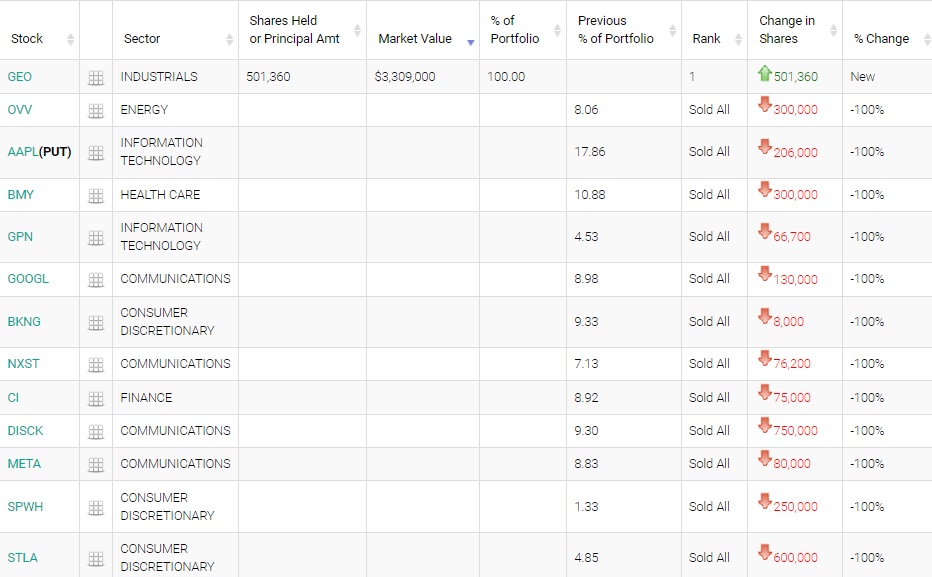The height and width of the screenshot is (577, 932).
Task: Sort by Market Value column
Action: [x=414, y=39]
